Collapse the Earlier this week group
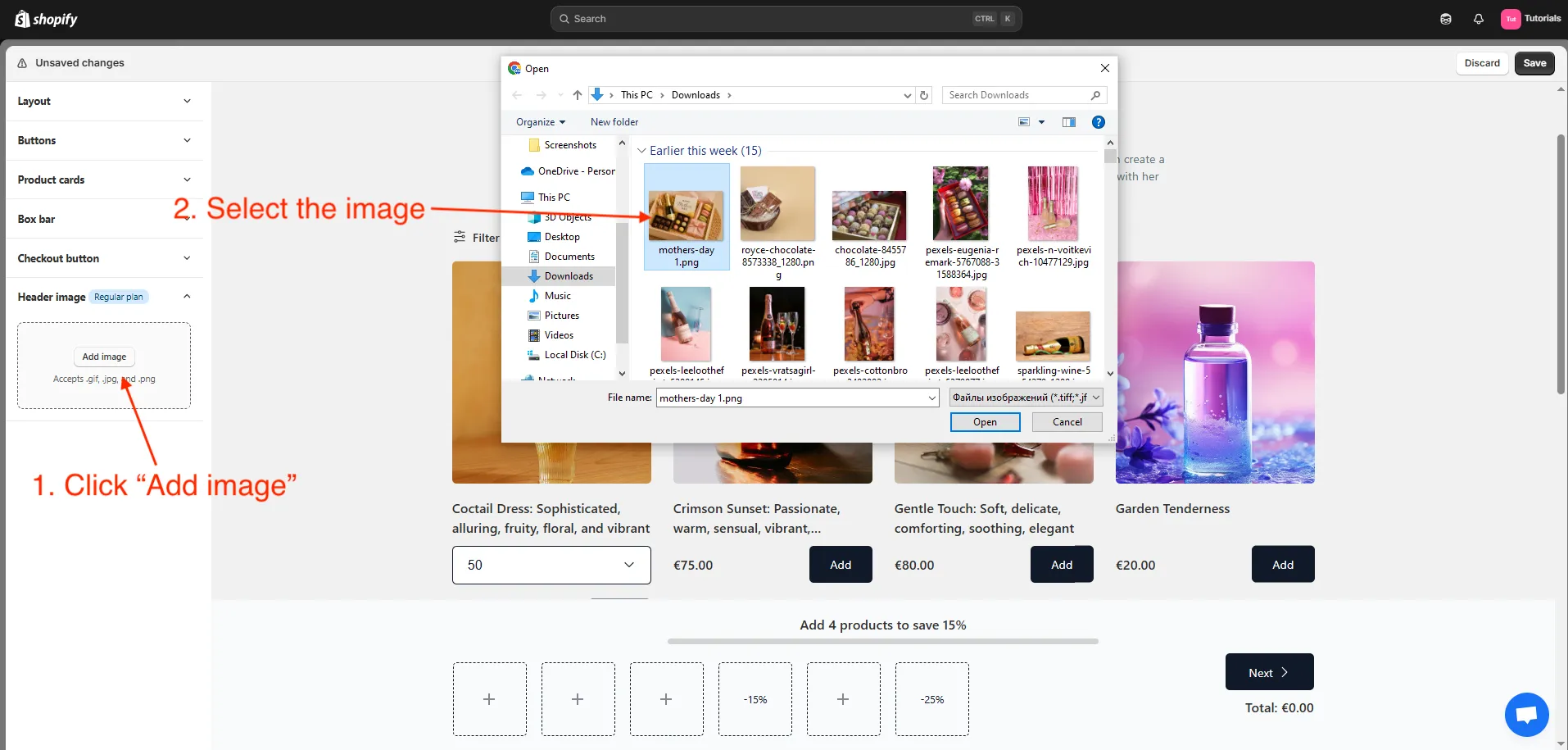Viewport: 1568px width, 750px height. pyautogui.click(x=641, y=151)
